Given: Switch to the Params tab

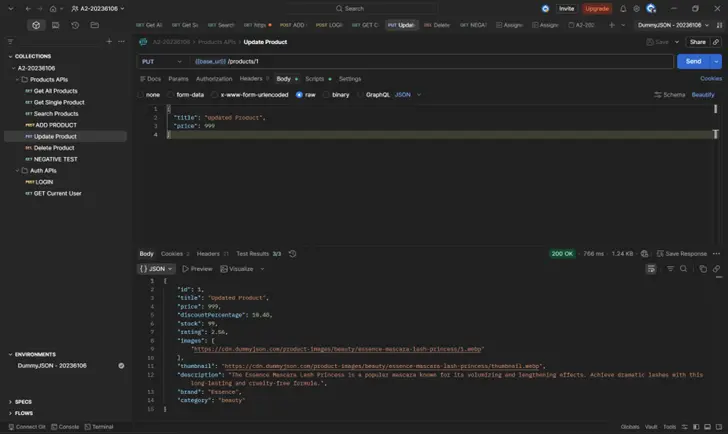Looking at the screenshot, I should pos(178,79).
